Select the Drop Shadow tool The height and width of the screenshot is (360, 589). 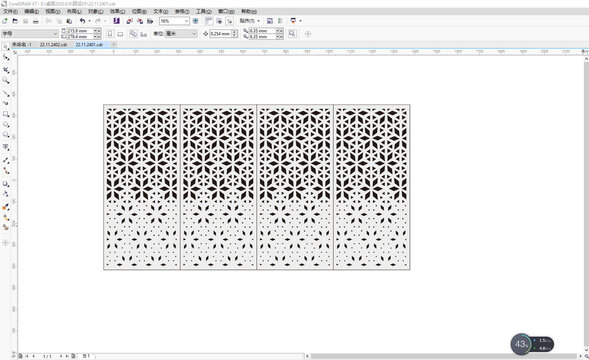[x=6, y=184]
